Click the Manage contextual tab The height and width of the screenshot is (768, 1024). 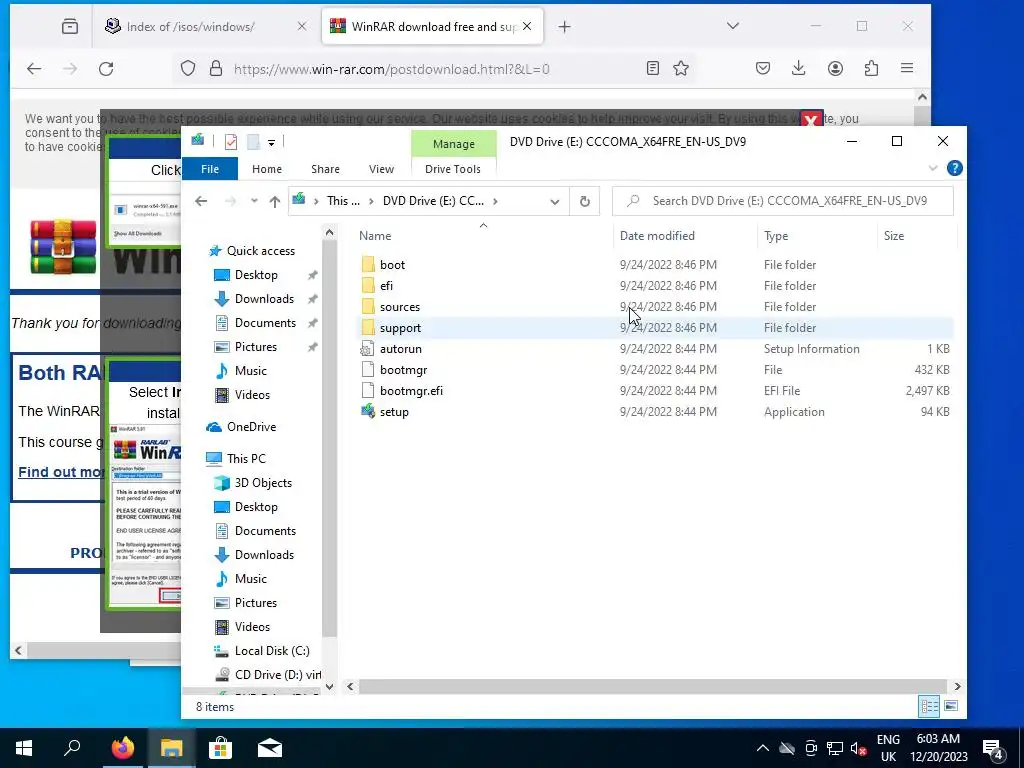click(x=453, y=144)
